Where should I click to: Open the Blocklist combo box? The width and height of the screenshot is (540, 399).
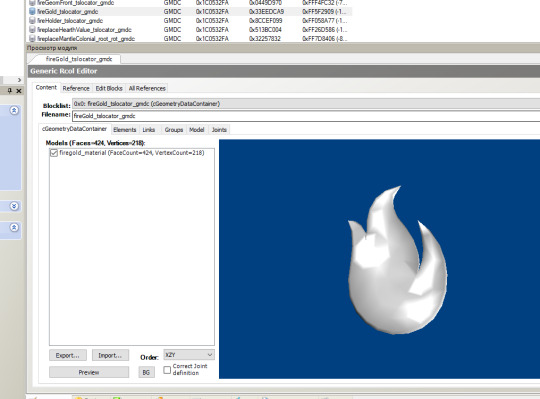click(306, 104)
